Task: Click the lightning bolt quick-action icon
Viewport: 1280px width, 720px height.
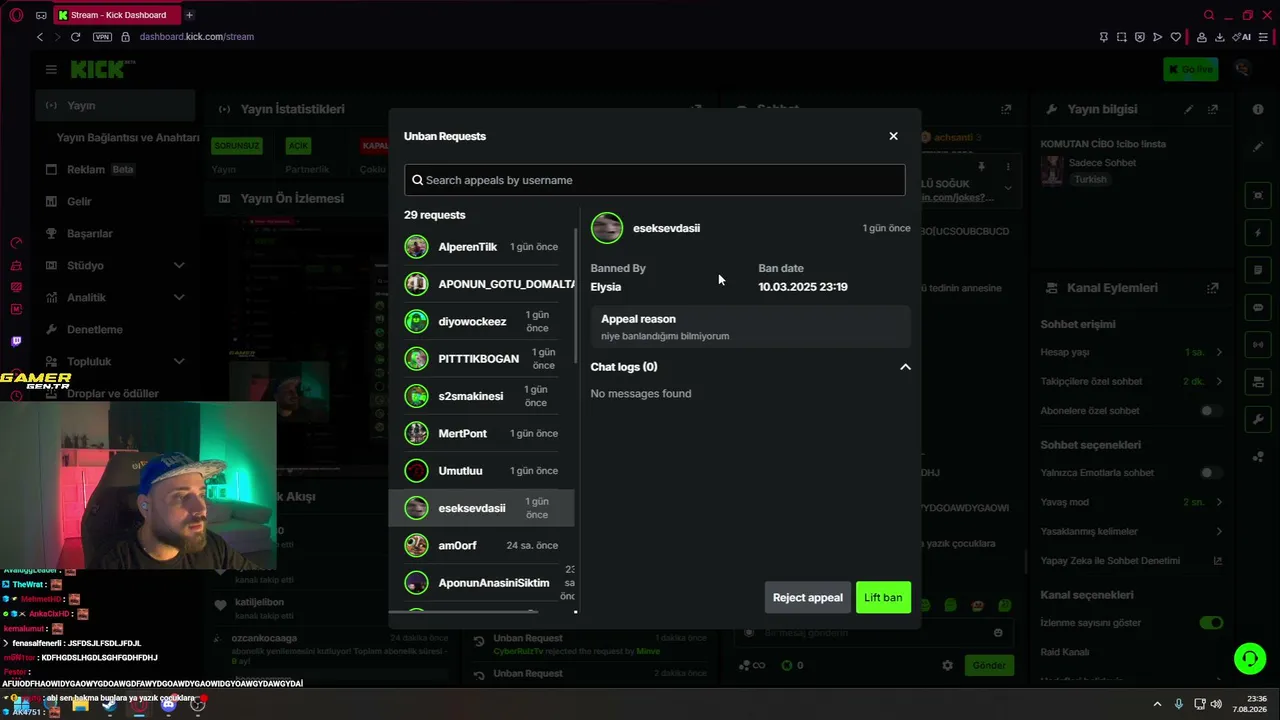Action: [x=1258, y=233]
